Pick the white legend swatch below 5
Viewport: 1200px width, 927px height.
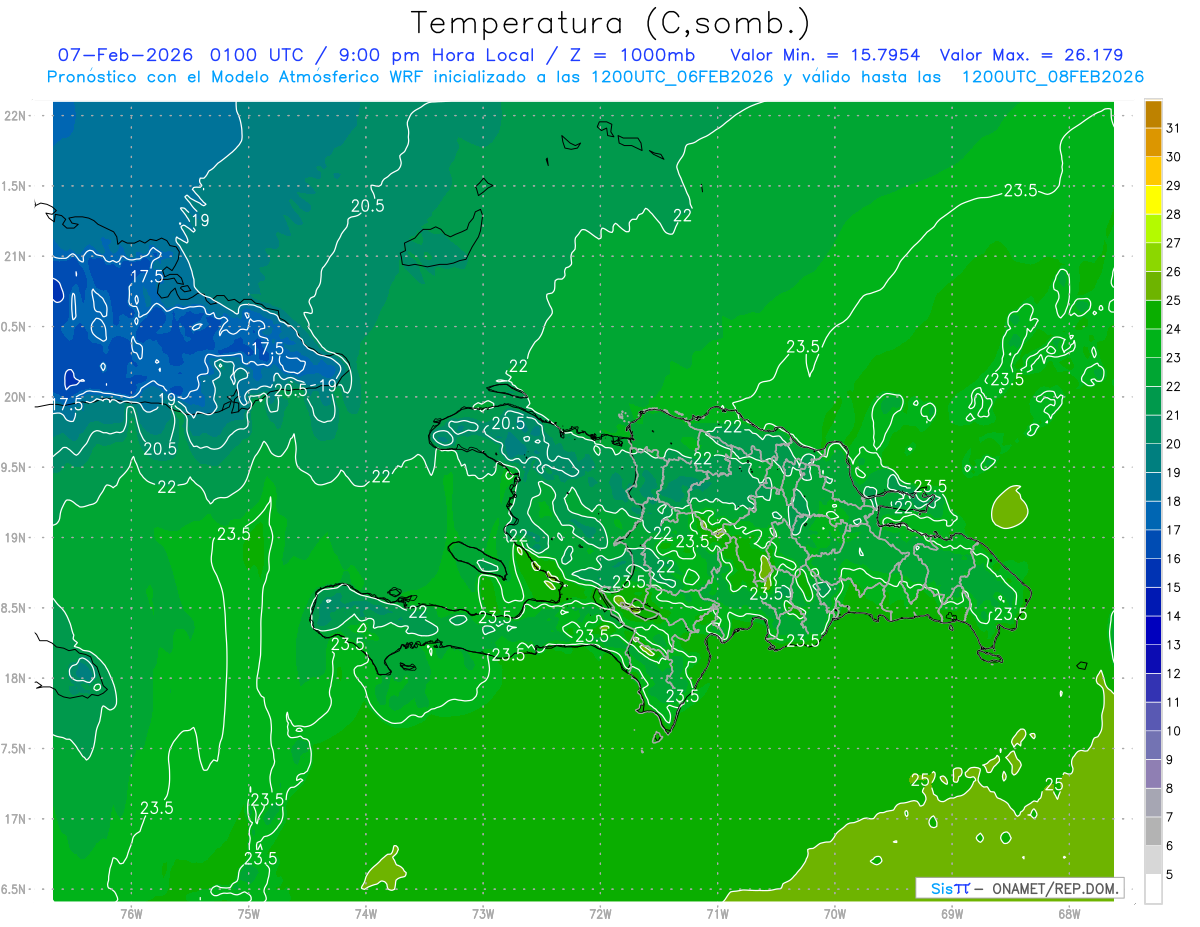click(x=1154, y=889)
